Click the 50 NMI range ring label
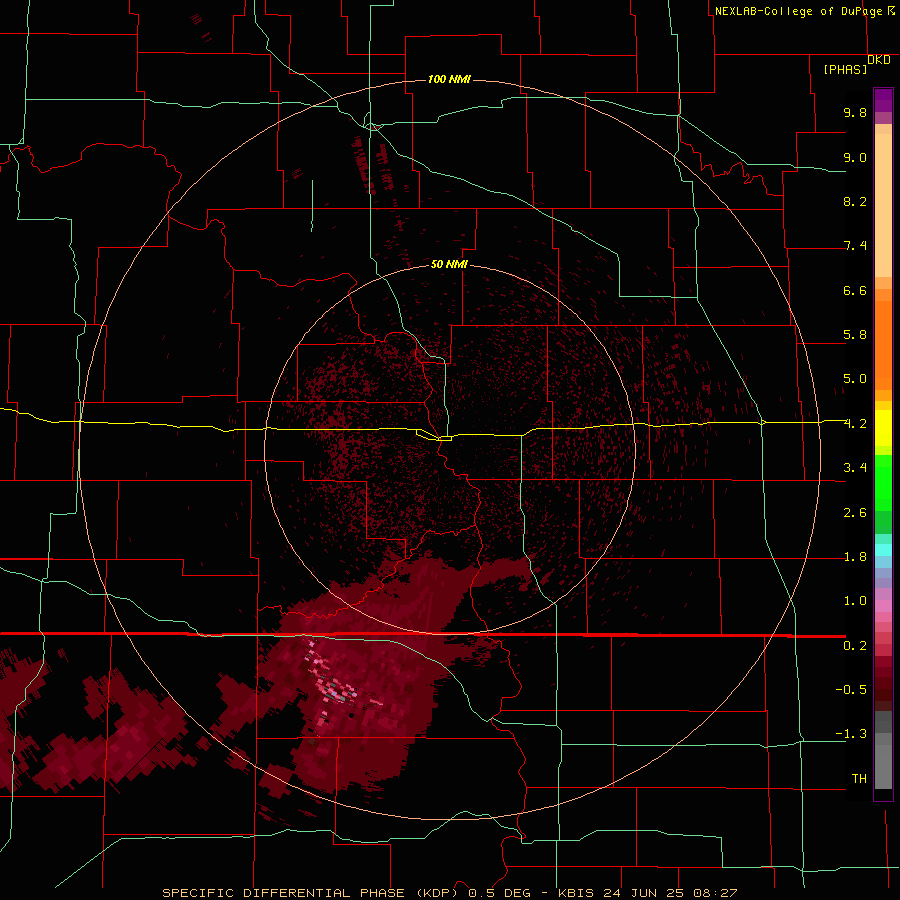The image size is (900, 900). (x=449, y=264)
